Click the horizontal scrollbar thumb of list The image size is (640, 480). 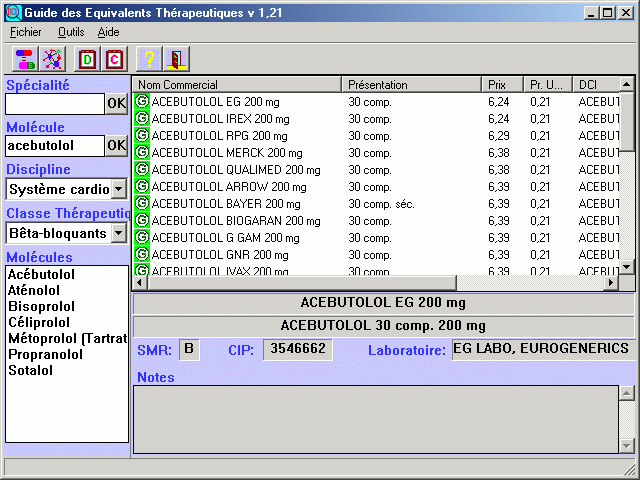click(302, 282)
